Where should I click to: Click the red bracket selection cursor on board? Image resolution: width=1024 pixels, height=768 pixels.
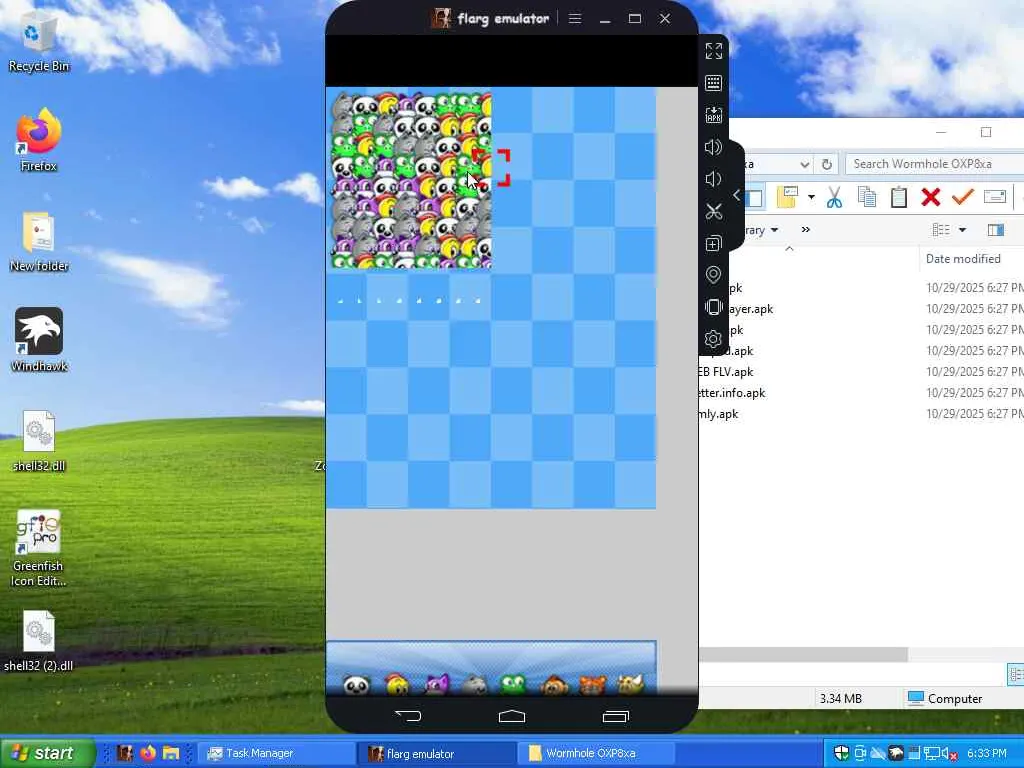pos(492,167)
